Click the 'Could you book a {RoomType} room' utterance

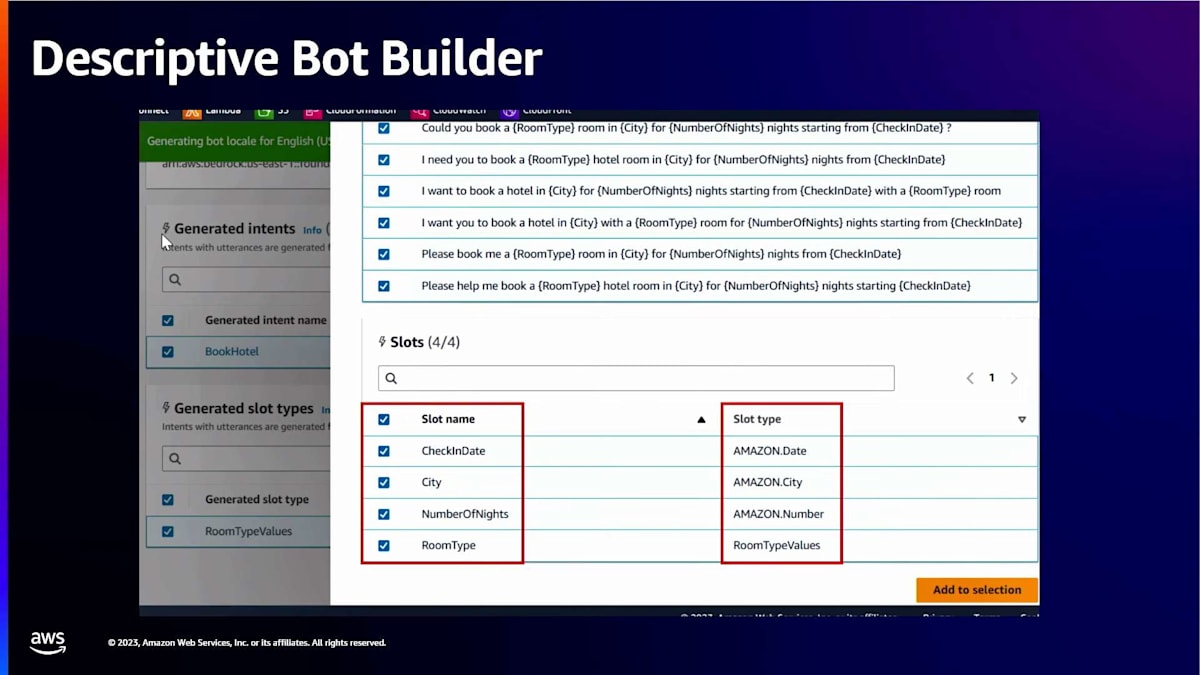pyautogui.click(x=686, y=129)
